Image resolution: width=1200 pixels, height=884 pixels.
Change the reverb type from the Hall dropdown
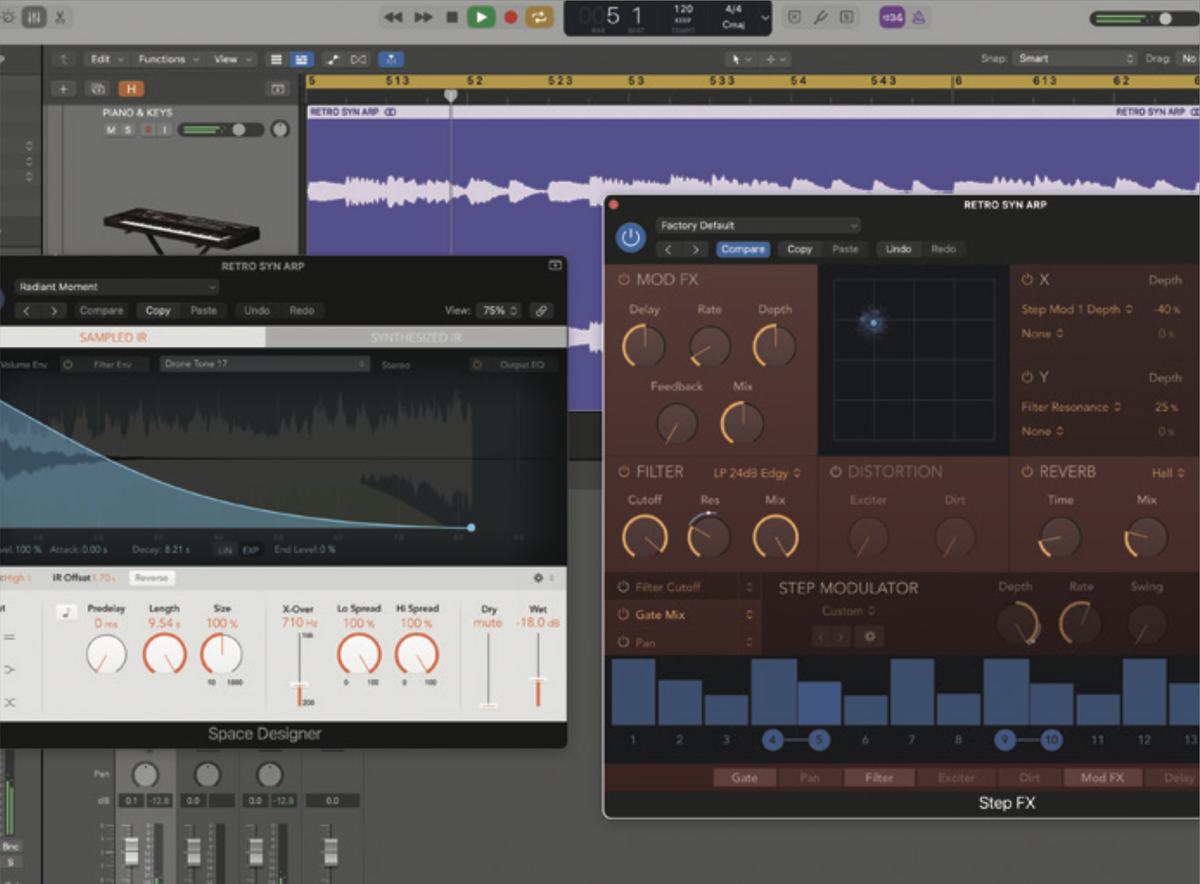pyautogui.click(x=1167, y=471)
